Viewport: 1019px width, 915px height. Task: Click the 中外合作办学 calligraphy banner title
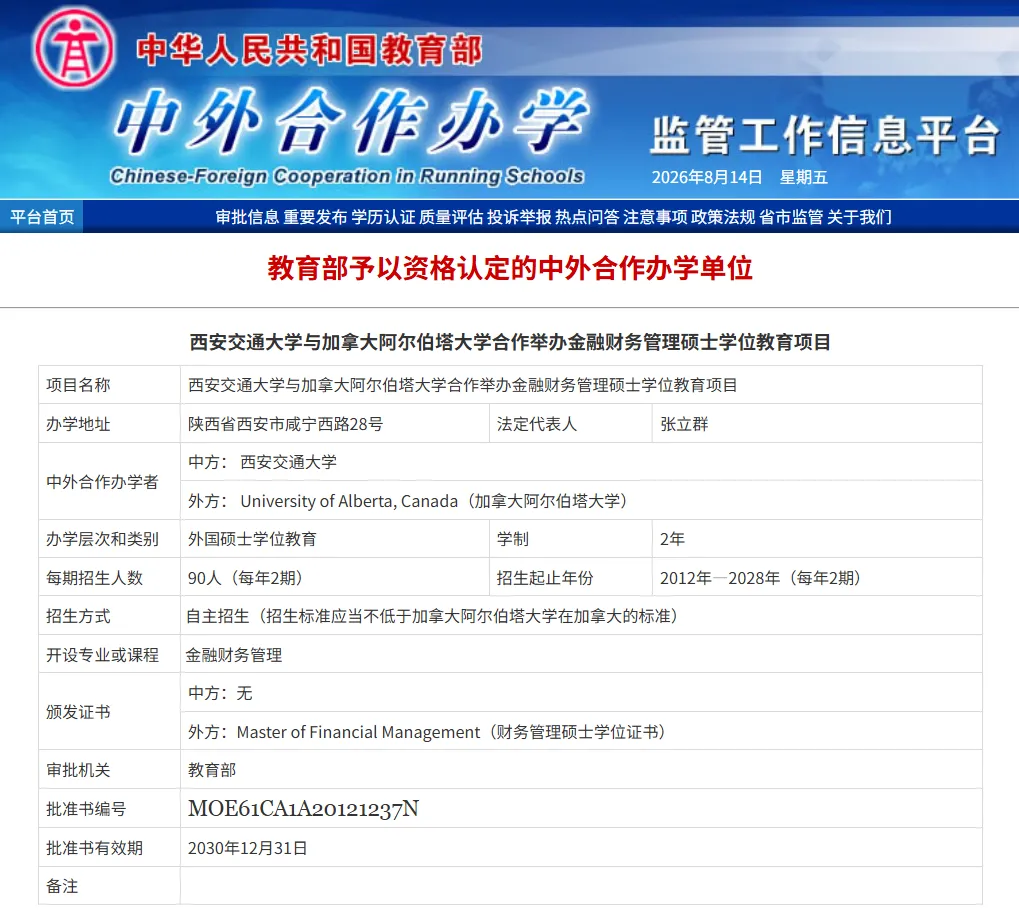click(351, 122)
